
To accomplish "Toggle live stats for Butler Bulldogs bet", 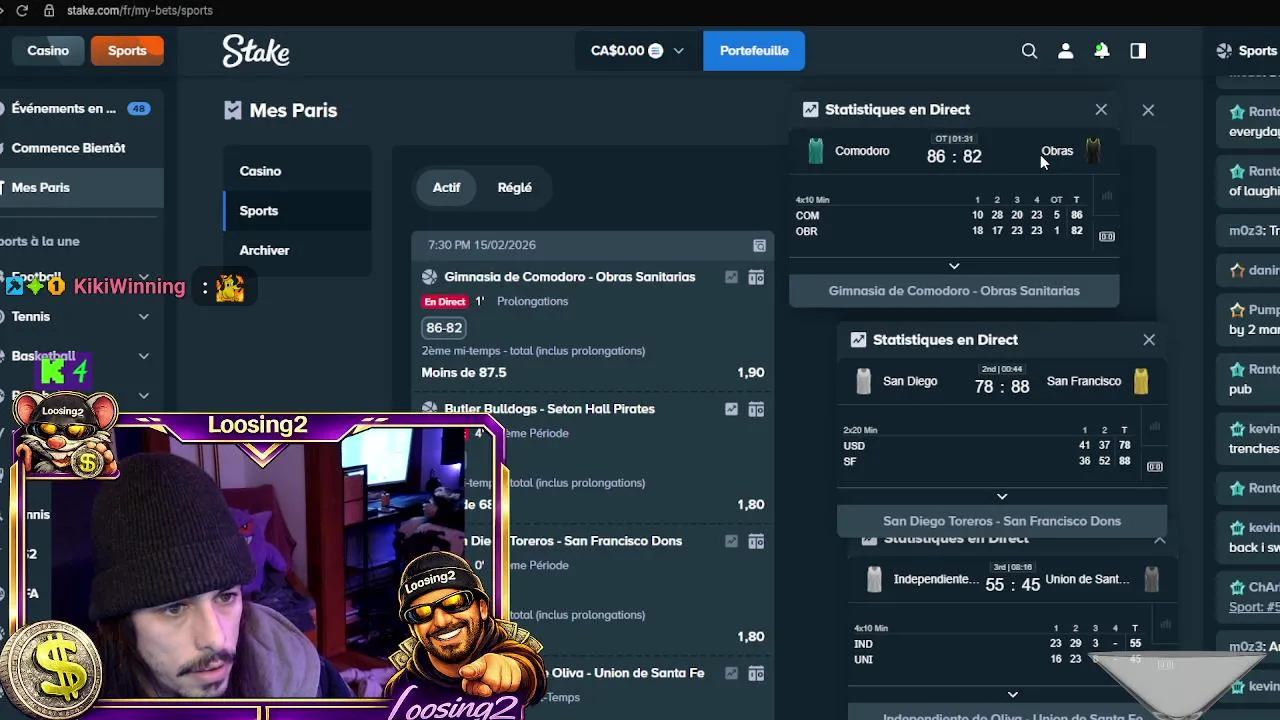I will click(x=731, y=409).
